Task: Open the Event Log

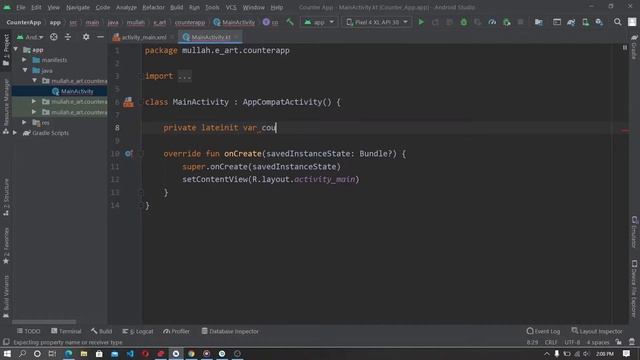Action: click(x=543, y=331)
